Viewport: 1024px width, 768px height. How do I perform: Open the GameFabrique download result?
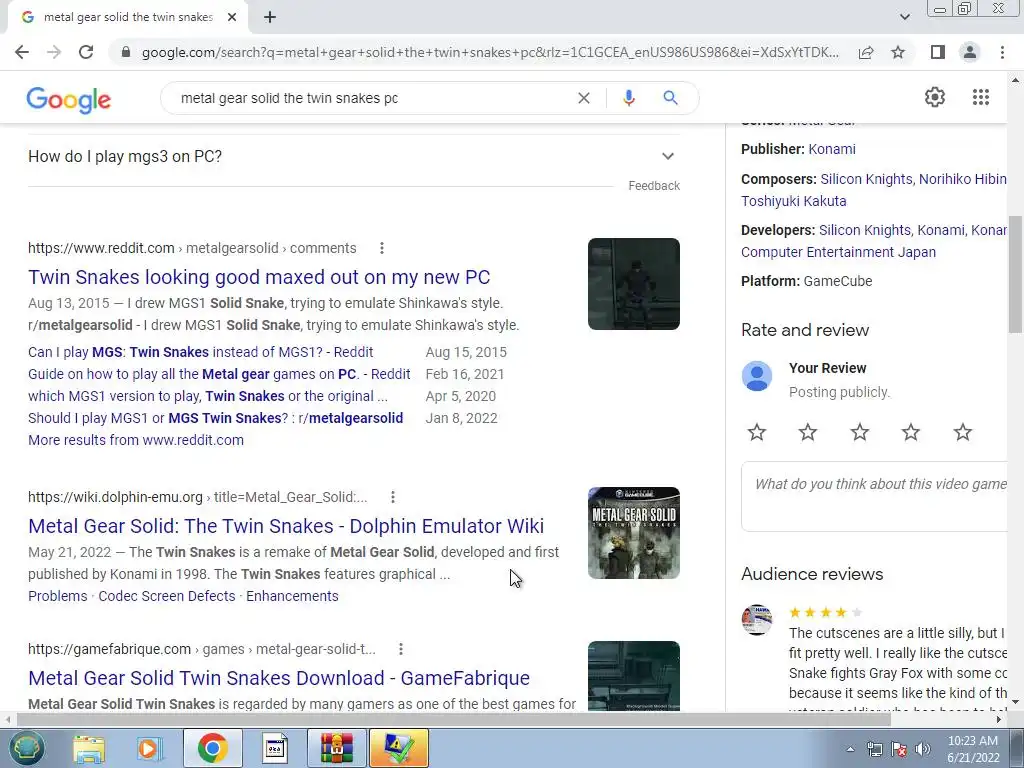click(279, 678)
